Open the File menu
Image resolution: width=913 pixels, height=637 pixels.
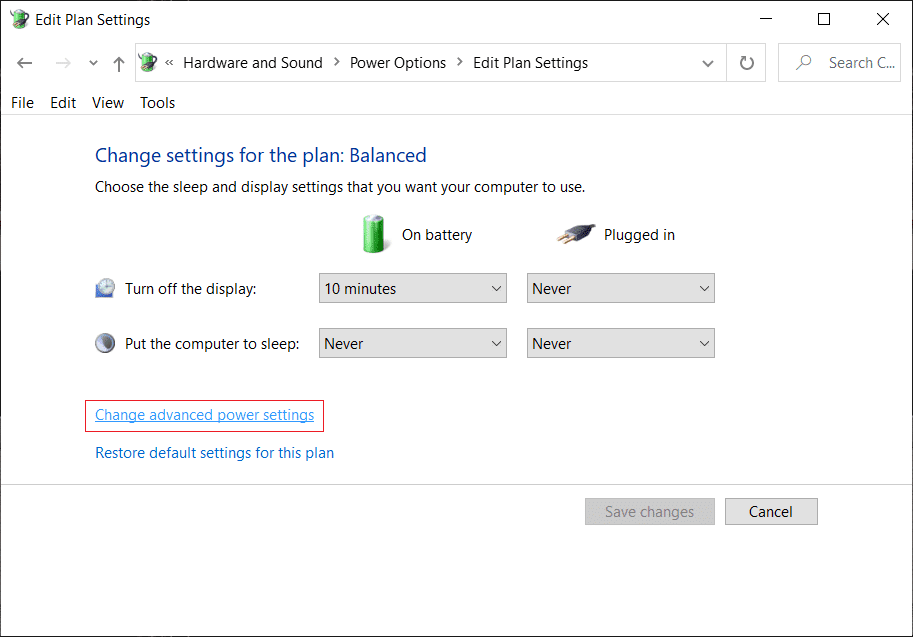click(x=22, y=102)
